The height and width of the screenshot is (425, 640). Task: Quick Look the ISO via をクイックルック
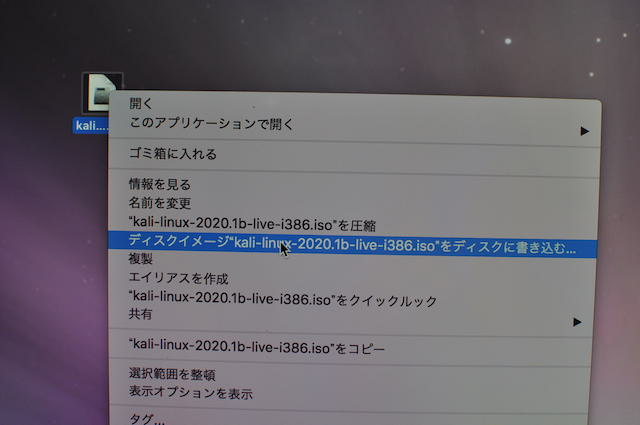point(351,300)
